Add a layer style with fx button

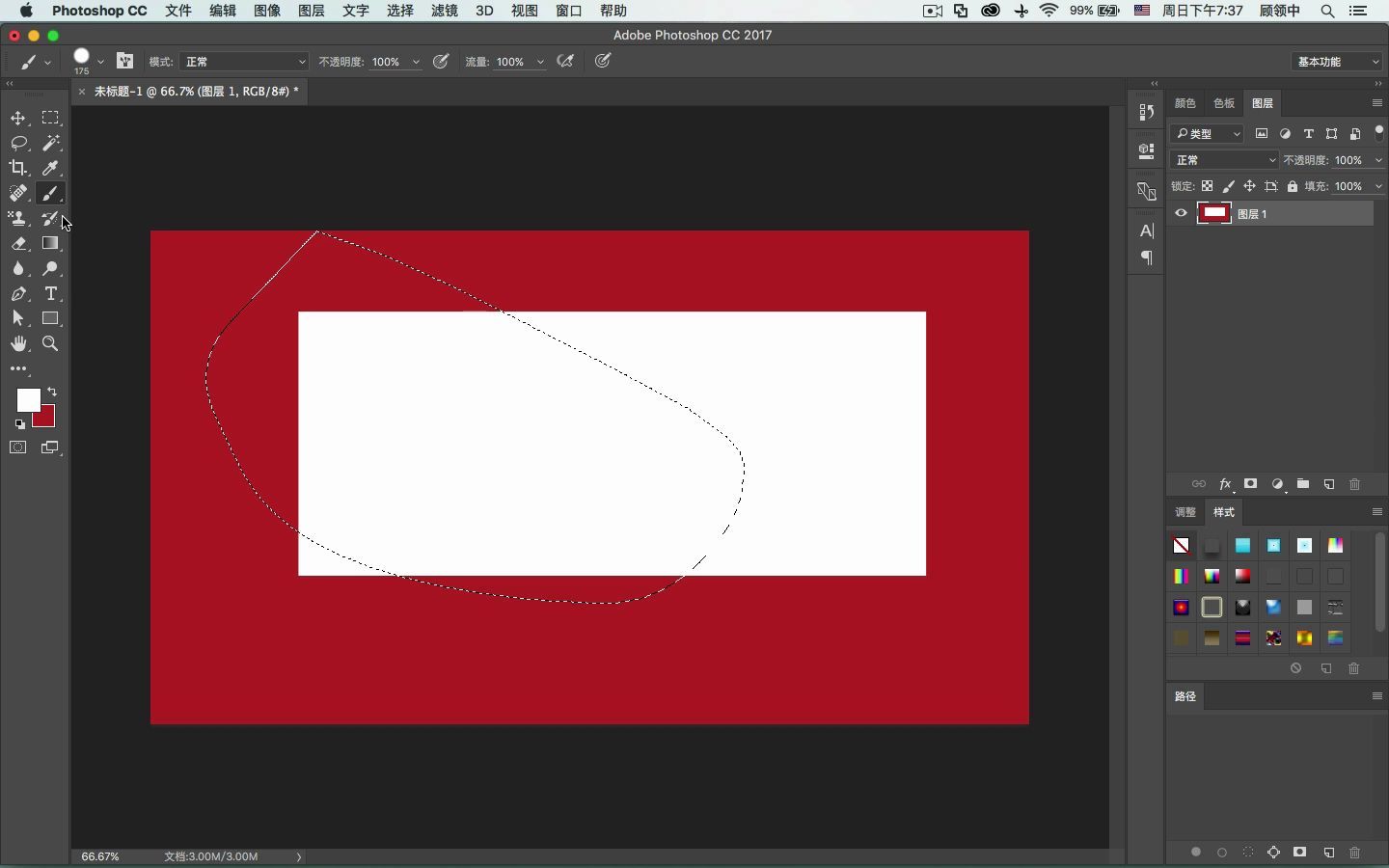coord(1225,484)
